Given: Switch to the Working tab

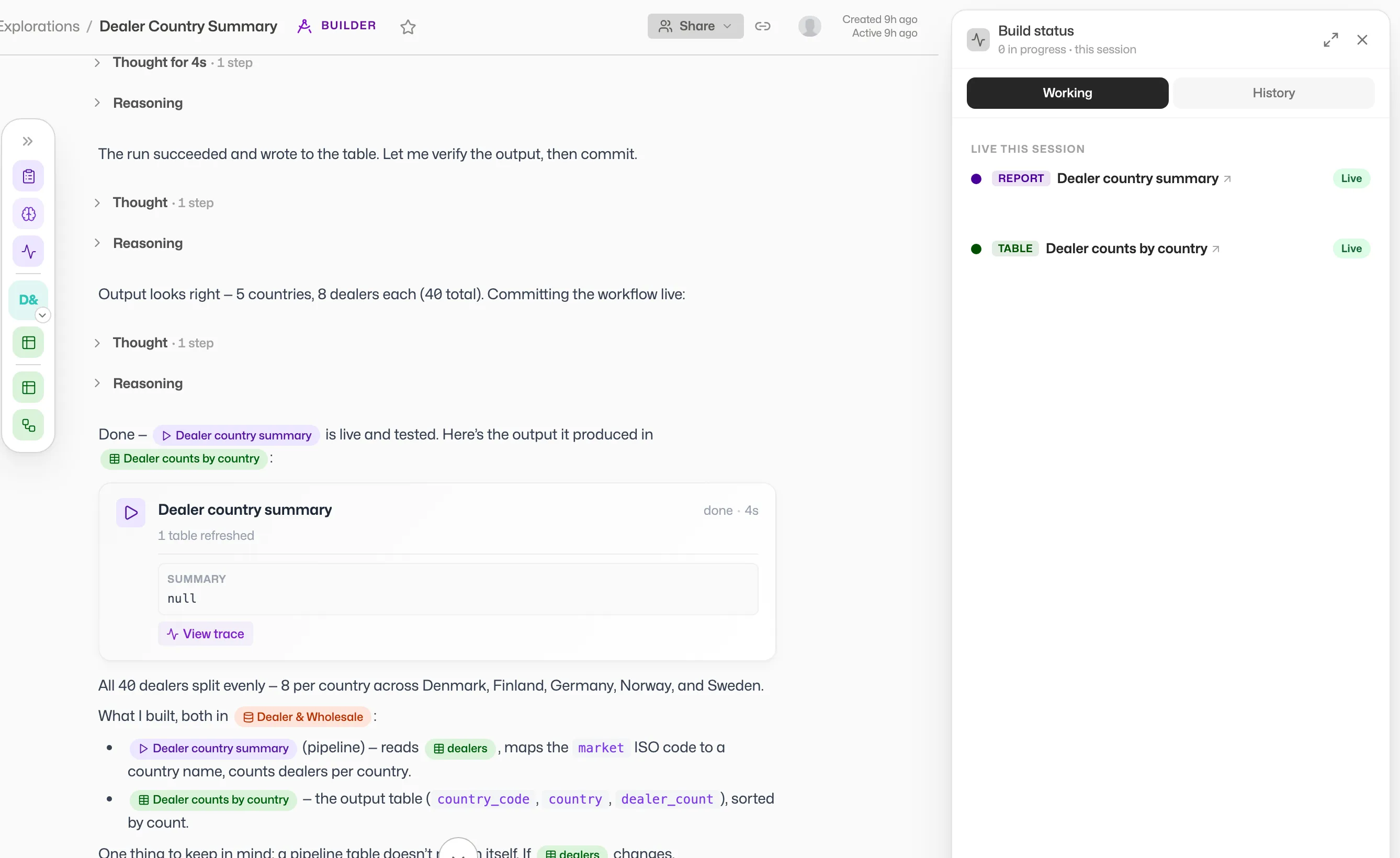Looking at the screenshot, I should (x=1067, y=93).
